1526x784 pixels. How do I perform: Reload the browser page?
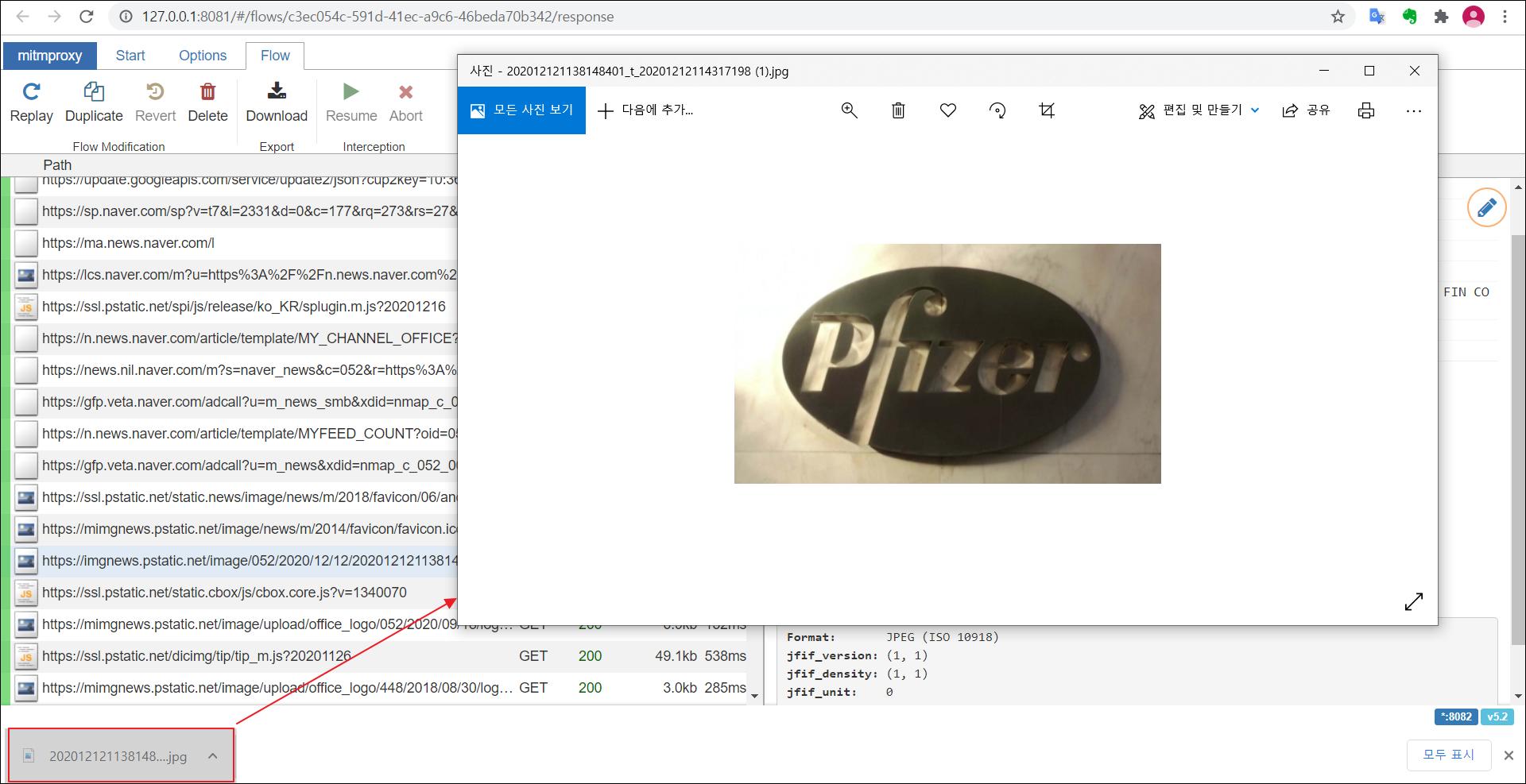87,17
